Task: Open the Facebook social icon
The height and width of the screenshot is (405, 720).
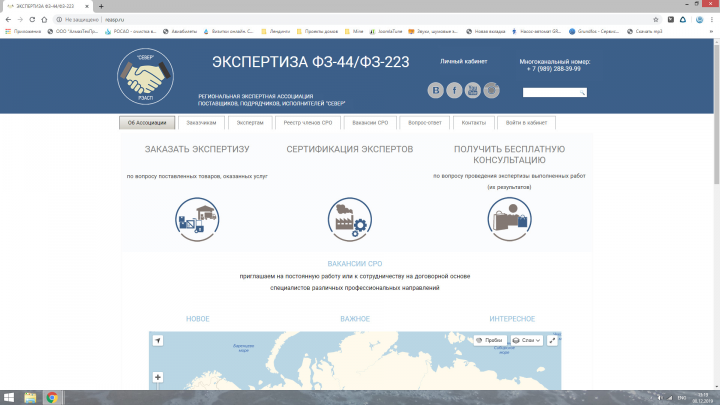Action: [x=454, y=90]
